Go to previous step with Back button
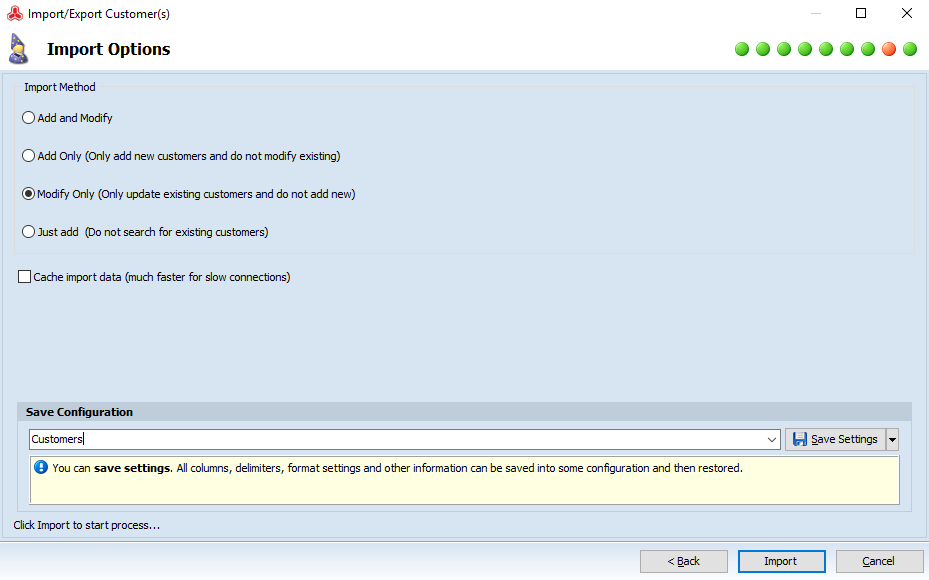 click(x=684, y=561)
